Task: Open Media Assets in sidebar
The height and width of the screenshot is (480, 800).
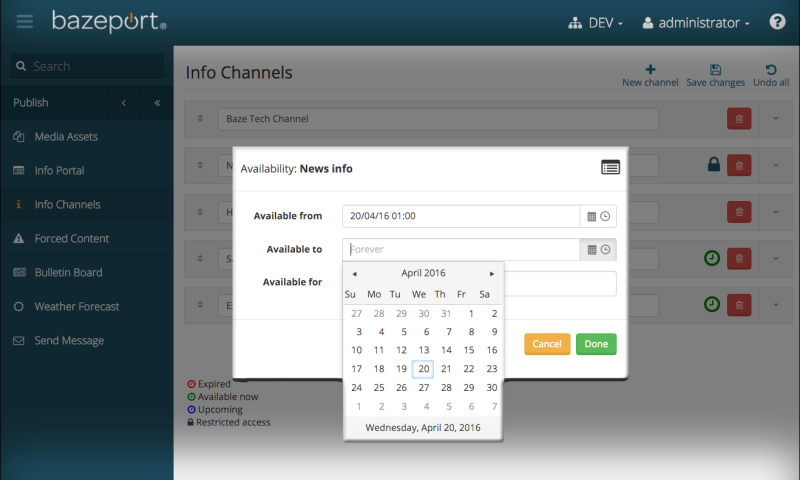Action: coord(66,136)
